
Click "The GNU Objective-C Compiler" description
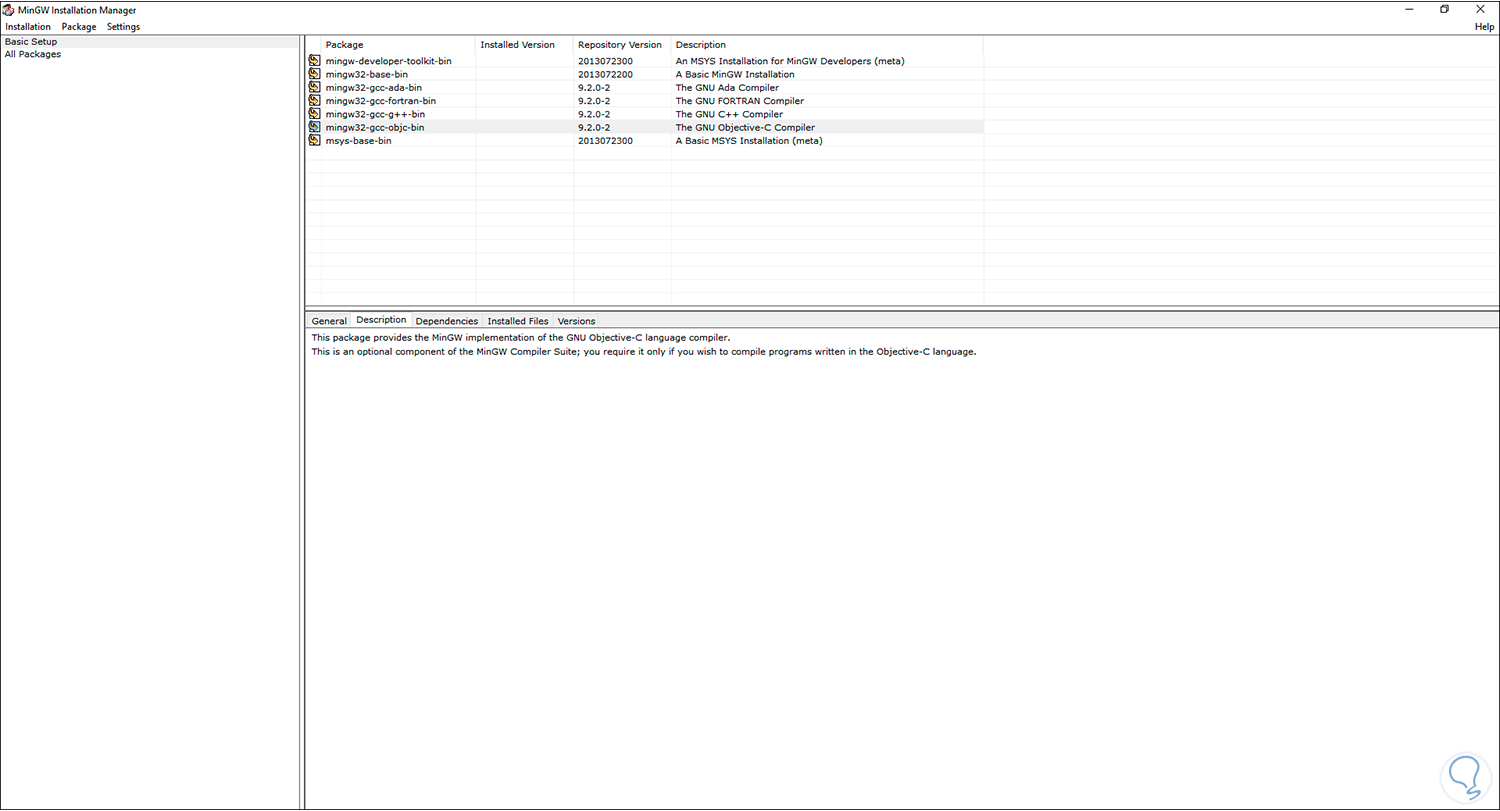(x=745, y=127)
